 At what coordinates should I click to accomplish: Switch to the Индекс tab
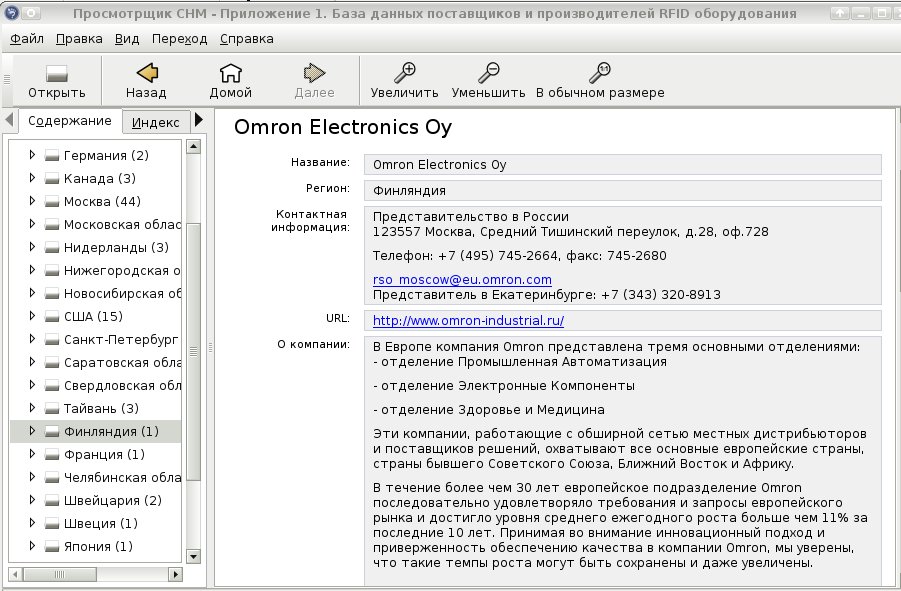(156, 122)
